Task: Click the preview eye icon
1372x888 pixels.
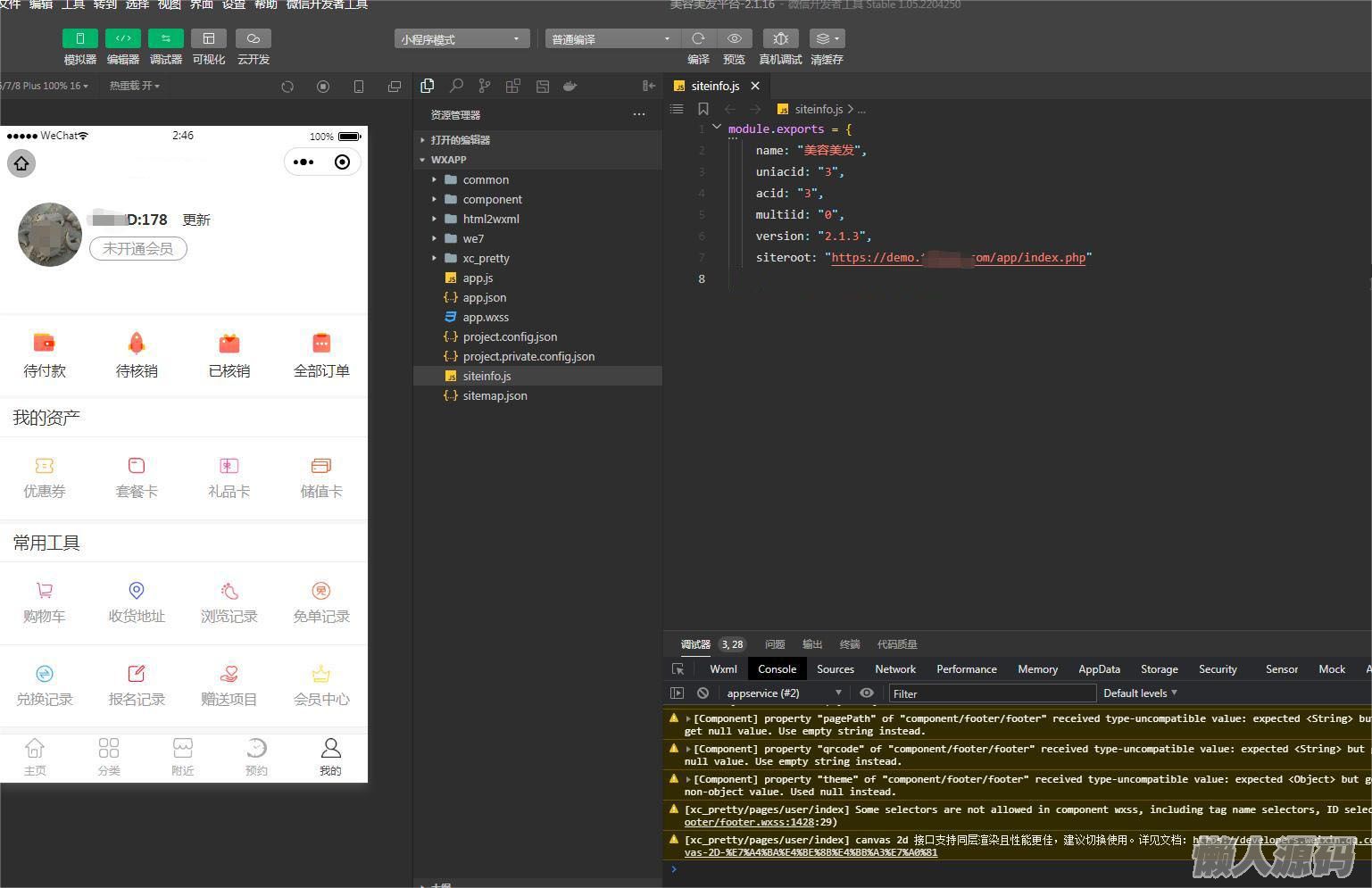Action: (734, 38)
